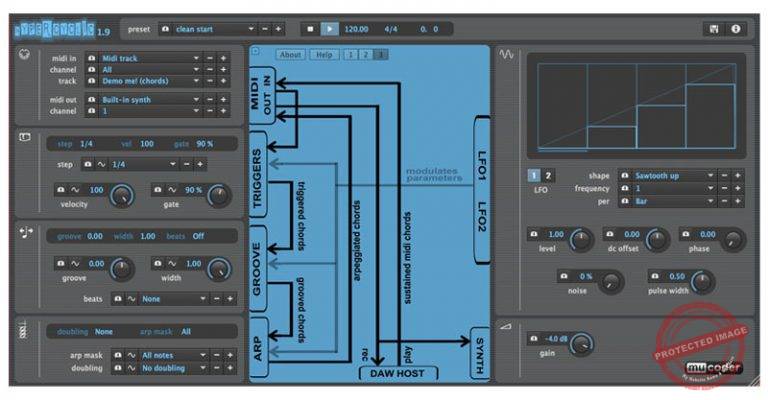Viewport: 768px width, 400px height.
Task: Click the lock icon beside midi out
Action: tap(91, 99)
